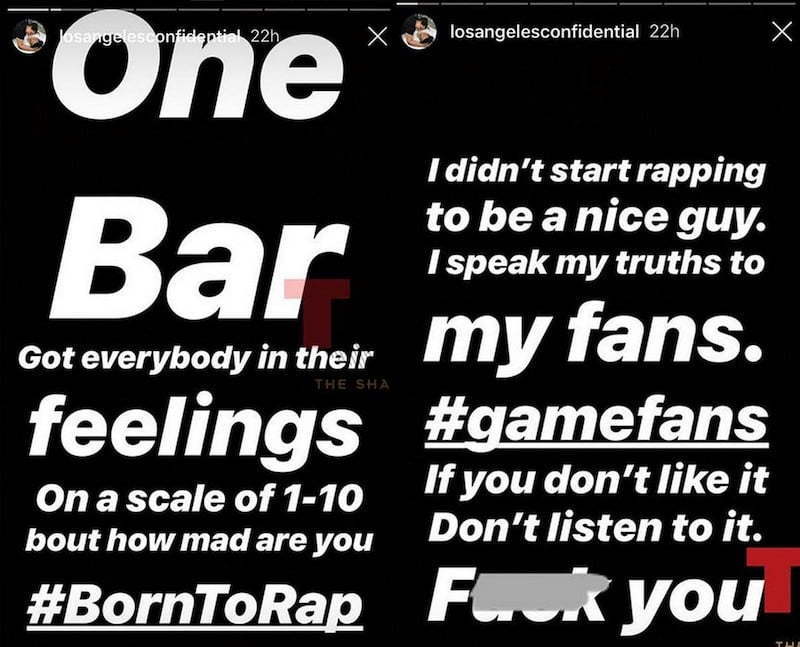Tap 'On a scale of 1-10' line
The image size is (800, 647).
point(199,499)
